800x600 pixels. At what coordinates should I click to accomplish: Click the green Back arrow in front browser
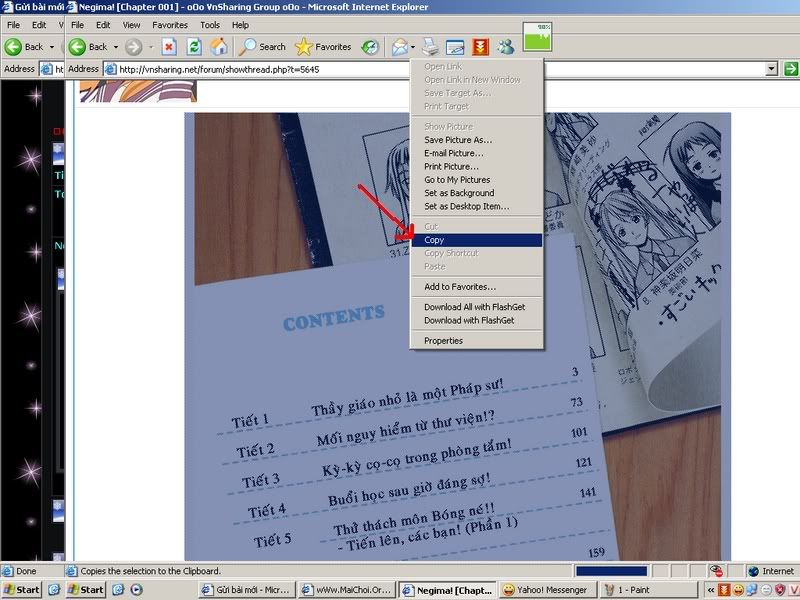[77, 47]
